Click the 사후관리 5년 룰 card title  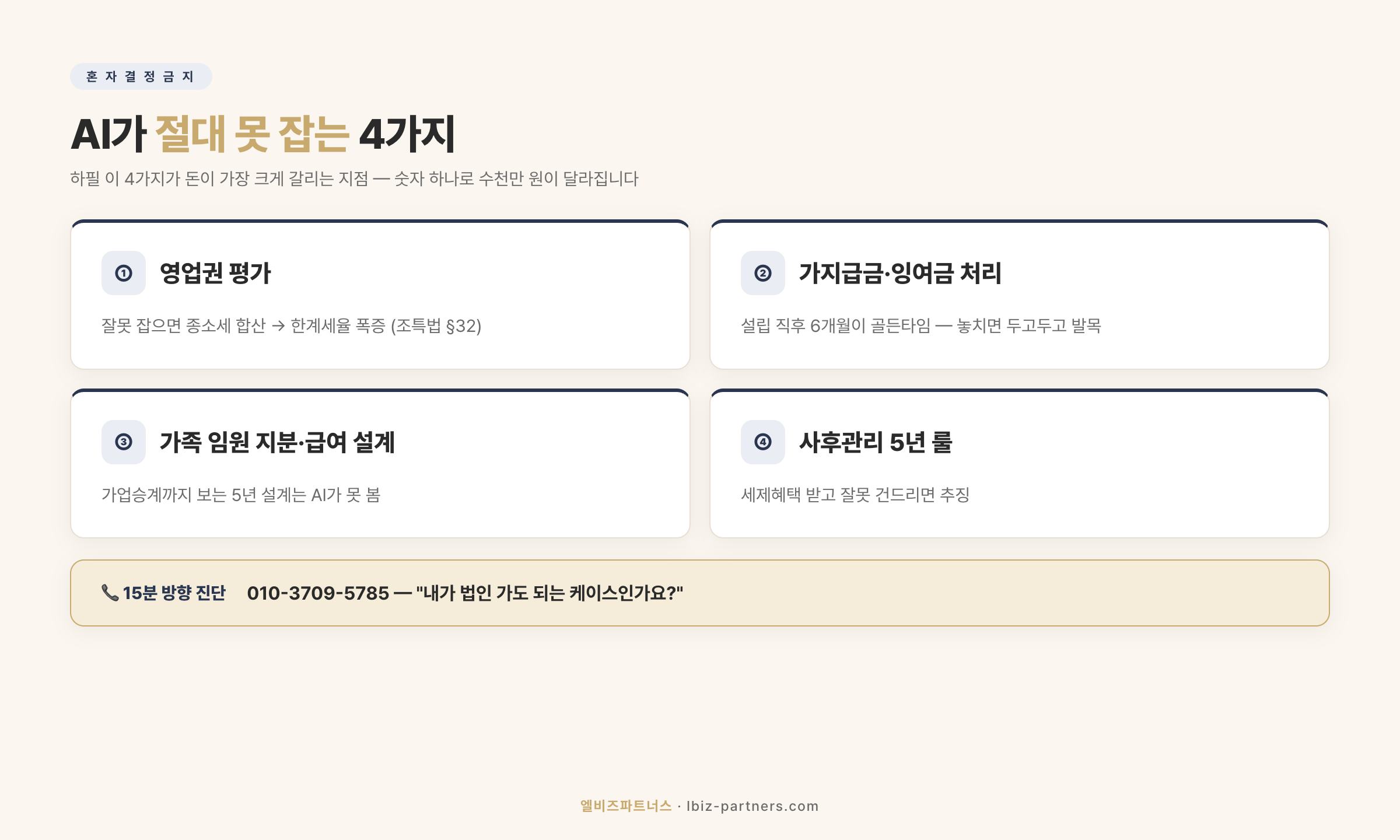(x=876, y=442)
